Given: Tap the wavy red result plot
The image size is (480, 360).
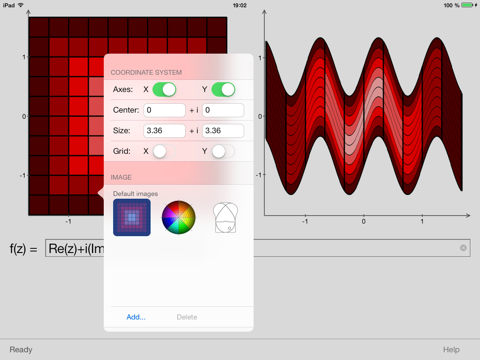Looking at the screenshot, I should [364, 116].
